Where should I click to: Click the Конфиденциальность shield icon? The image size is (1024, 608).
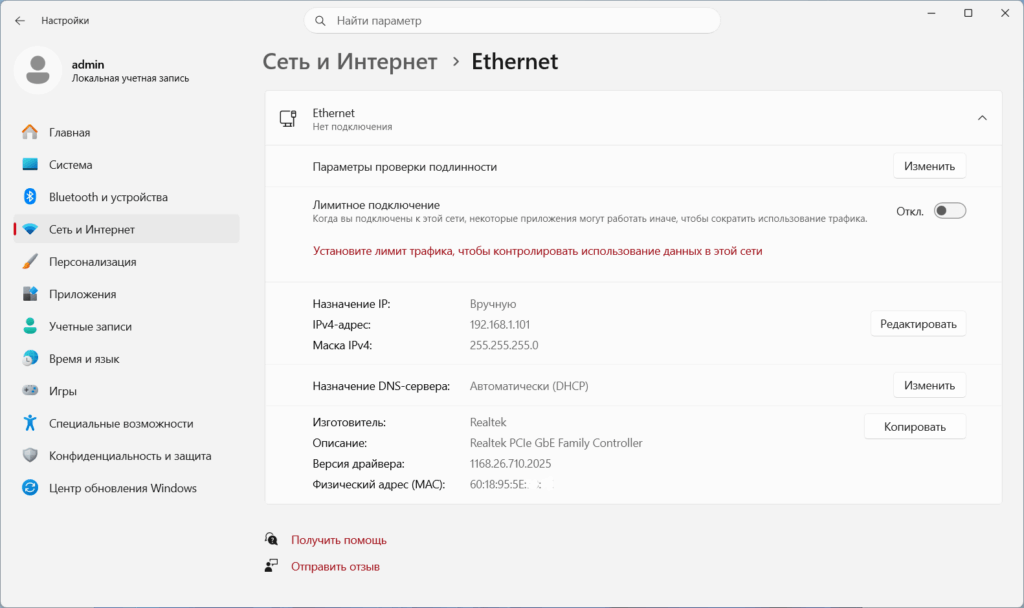coord(30,455)
